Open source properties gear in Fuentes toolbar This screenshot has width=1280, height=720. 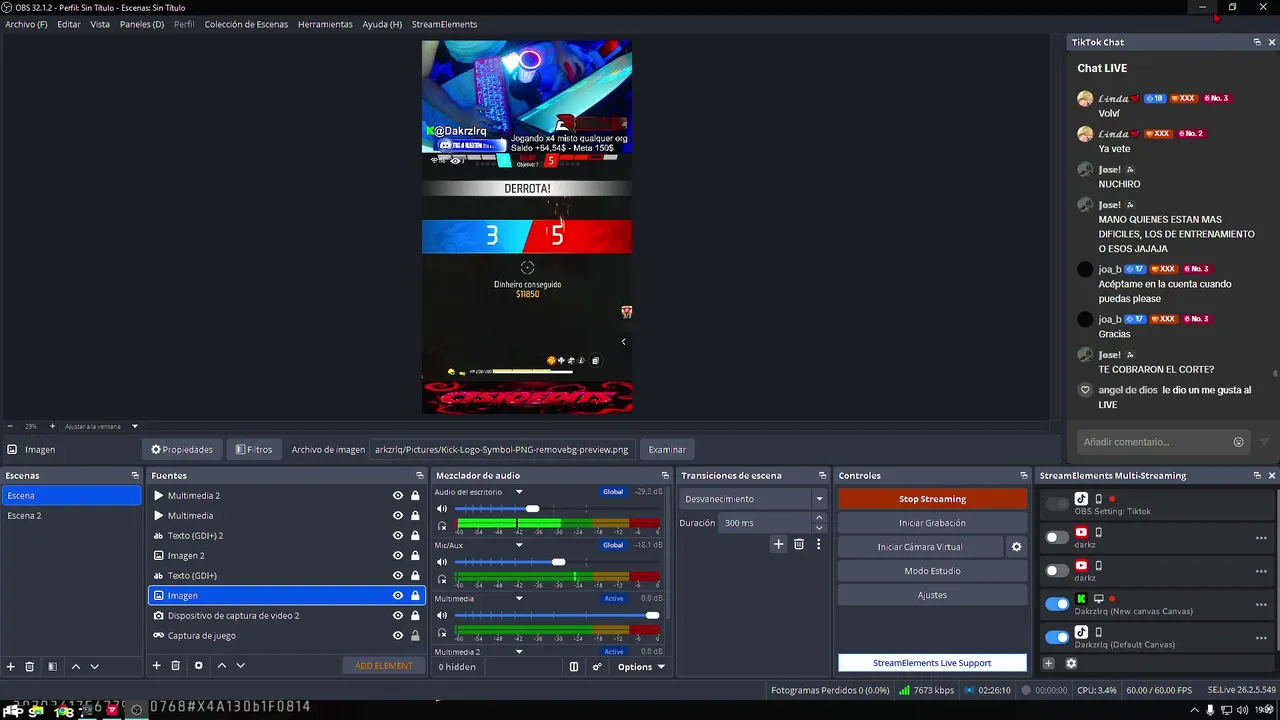click(198, 665)
